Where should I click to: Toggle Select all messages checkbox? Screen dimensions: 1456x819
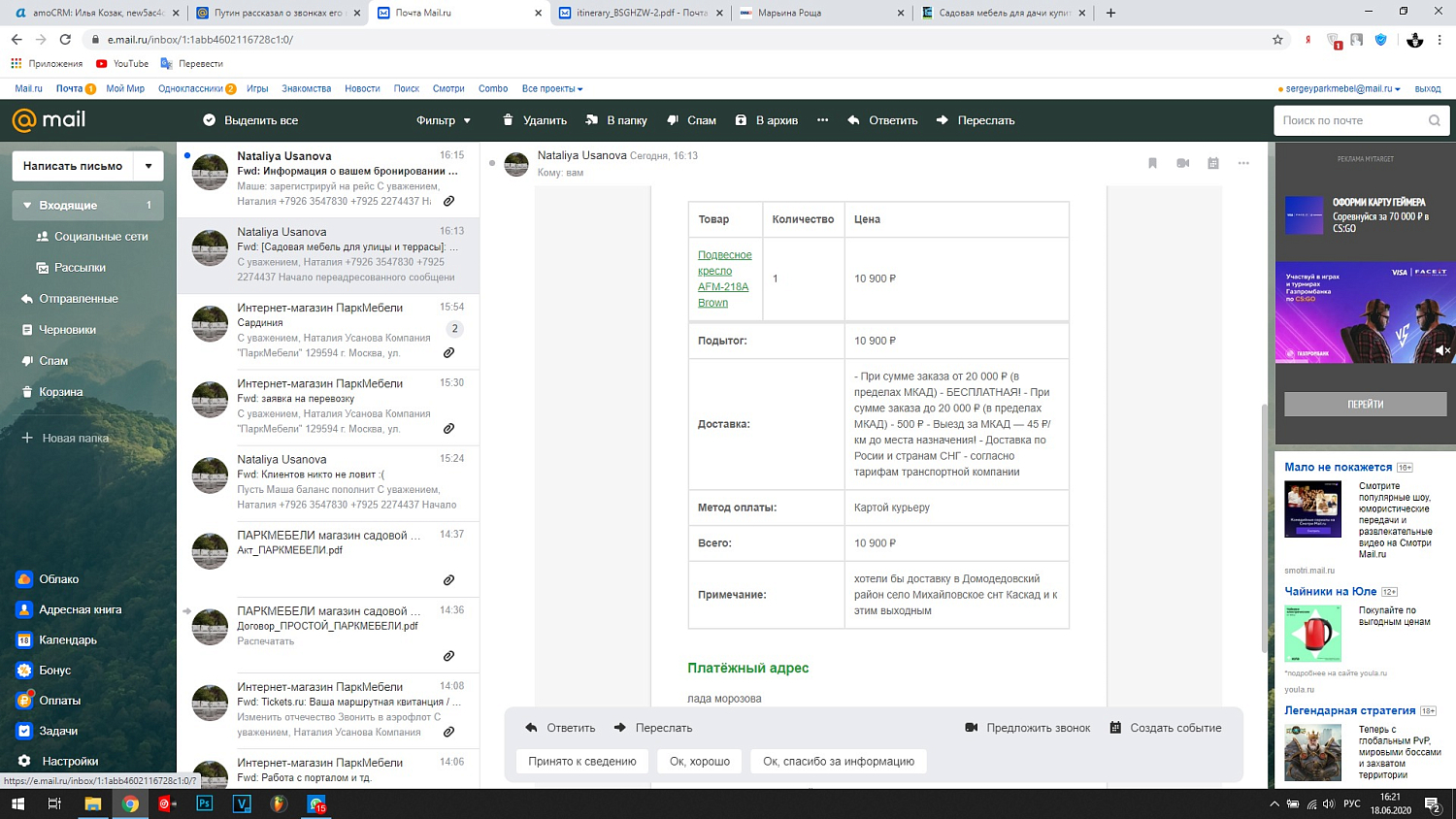209,120
